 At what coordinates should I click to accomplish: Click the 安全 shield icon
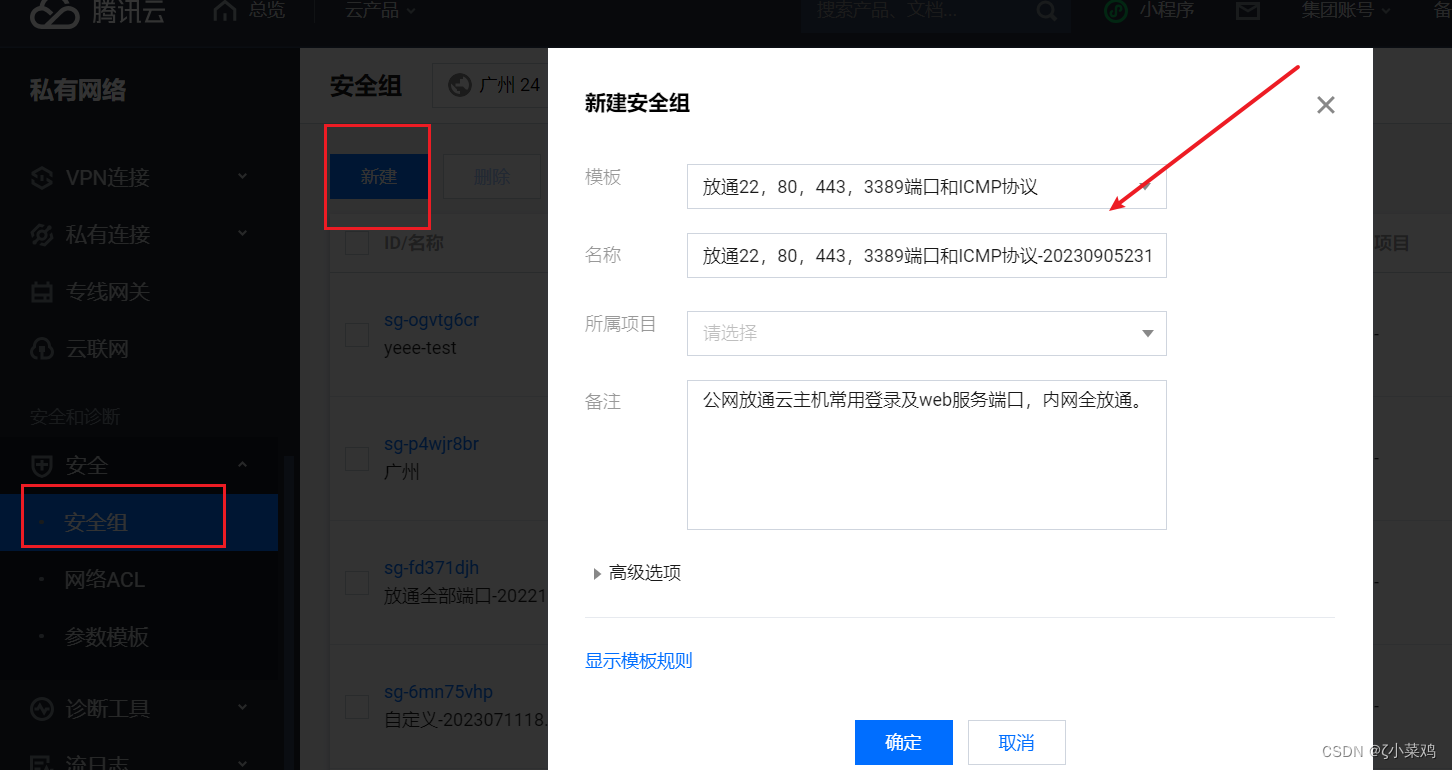point(42,466)
